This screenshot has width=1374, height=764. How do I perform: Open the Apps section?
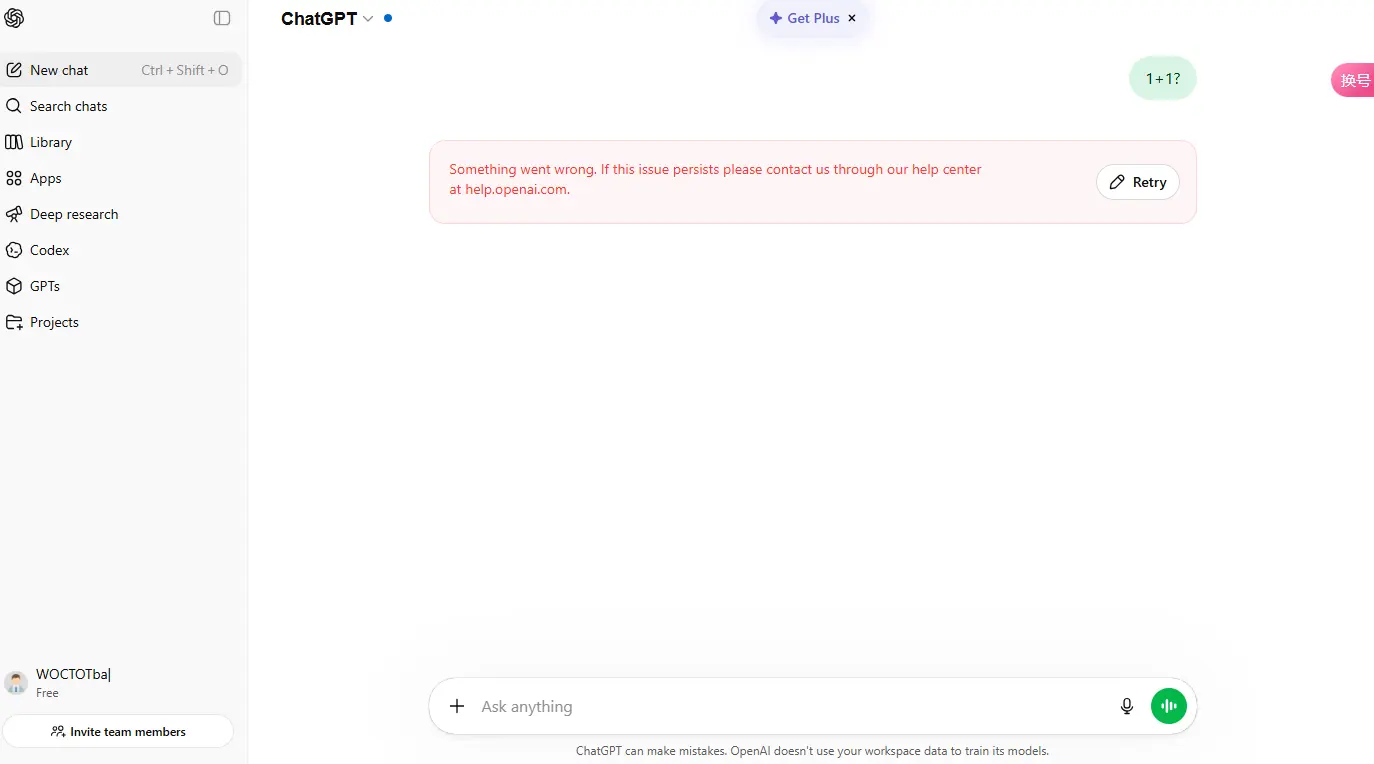tap(121, 178)
